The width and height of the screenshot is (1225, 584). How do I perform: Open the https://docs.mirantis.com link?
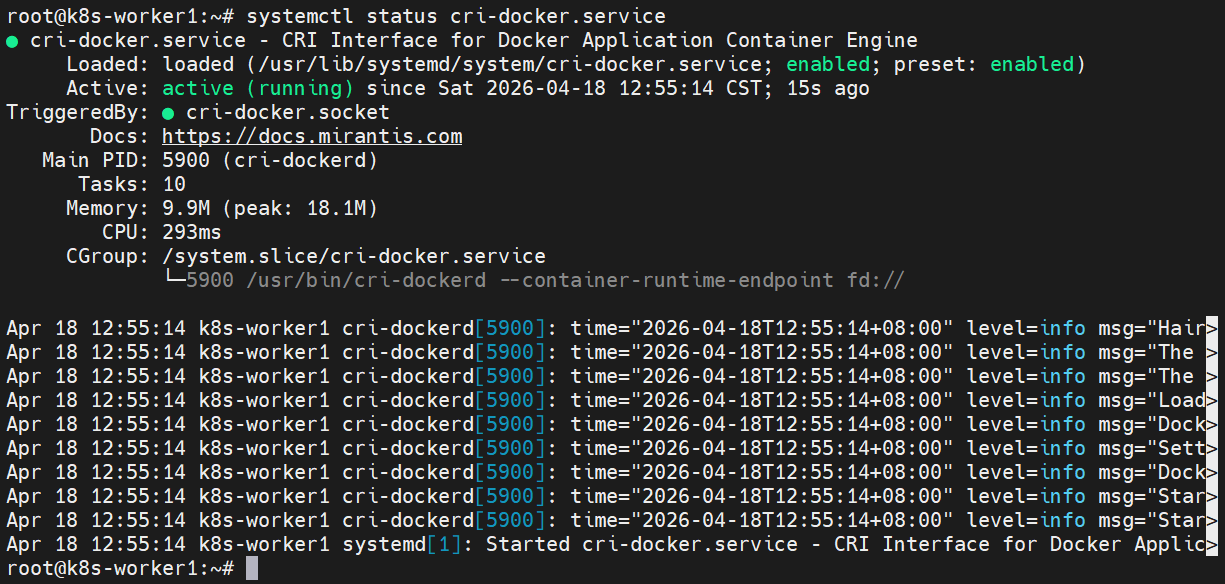point(312,137)
